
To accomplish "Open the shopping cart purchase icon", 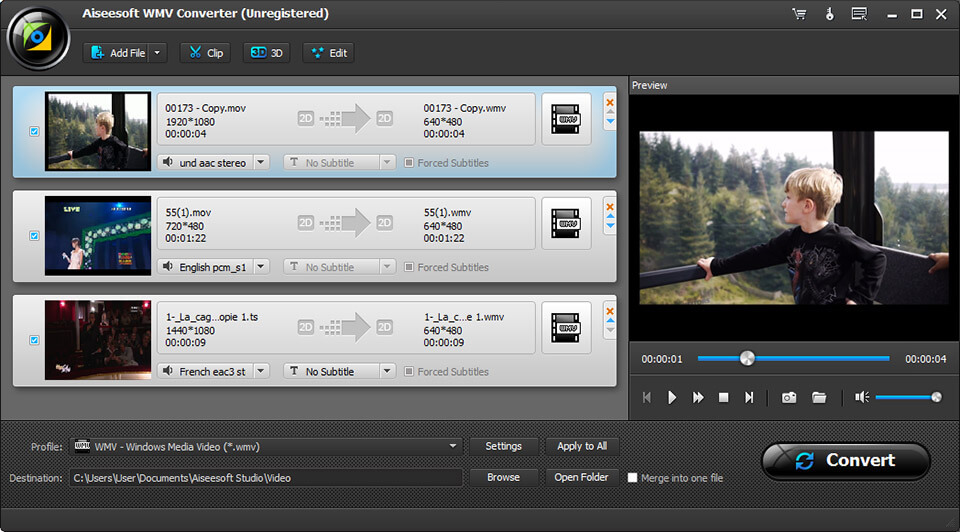I will [799, 14].
